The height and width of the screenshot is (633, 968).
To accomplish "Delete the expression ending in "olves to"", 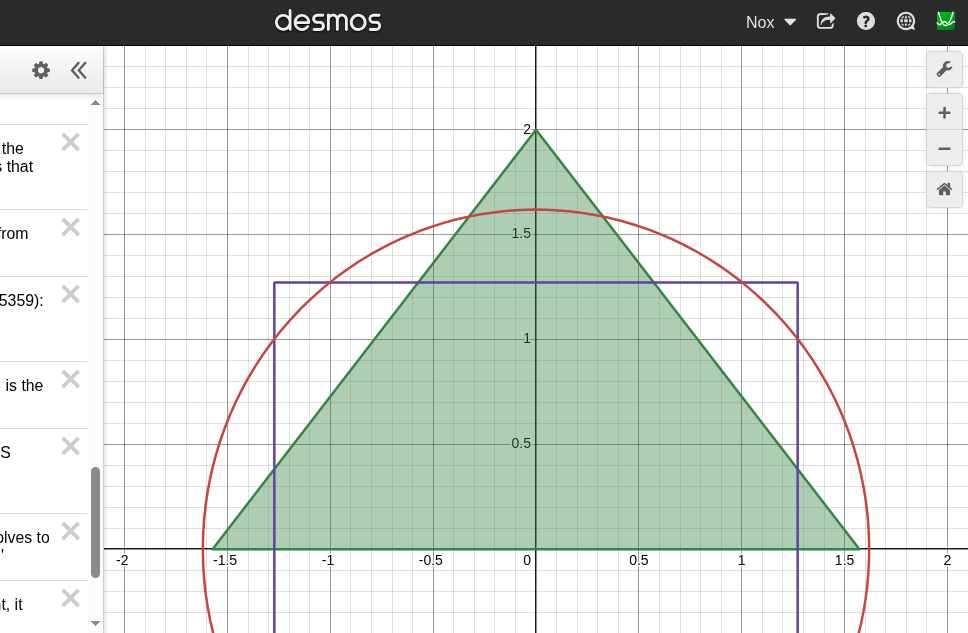I will tap(71, 532).
